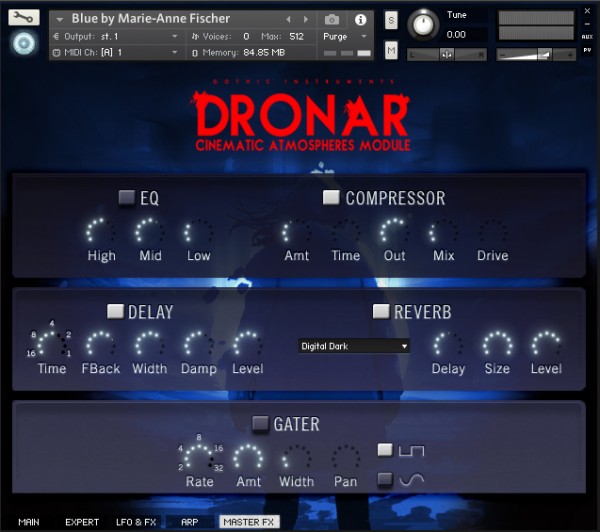Minimize the instrument view
The image size is (600, 532).
pyautogui.click(x=587, y=24)
